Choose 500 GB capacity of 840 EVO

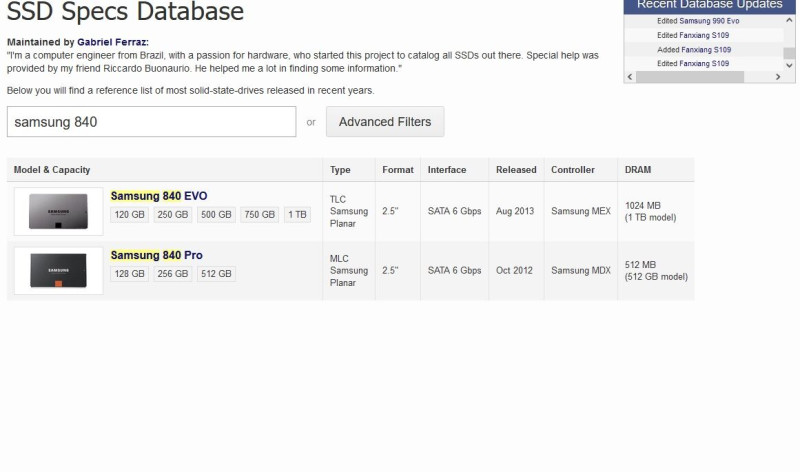point(216,214)
